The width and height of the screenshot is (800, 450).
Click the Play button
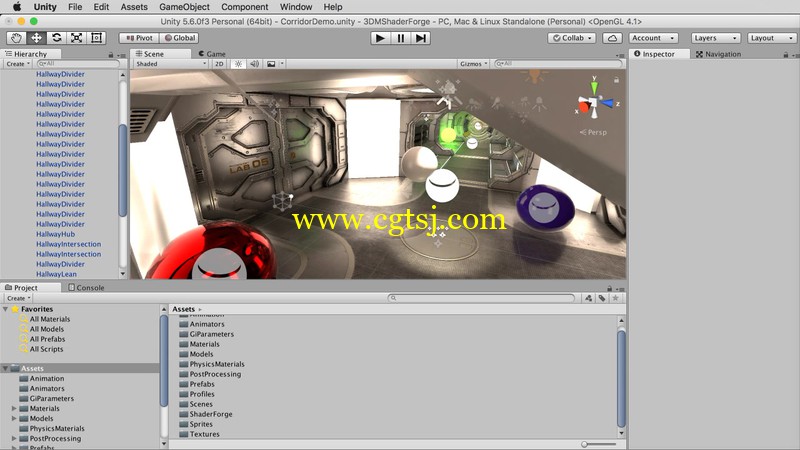[x=380, y=38]
